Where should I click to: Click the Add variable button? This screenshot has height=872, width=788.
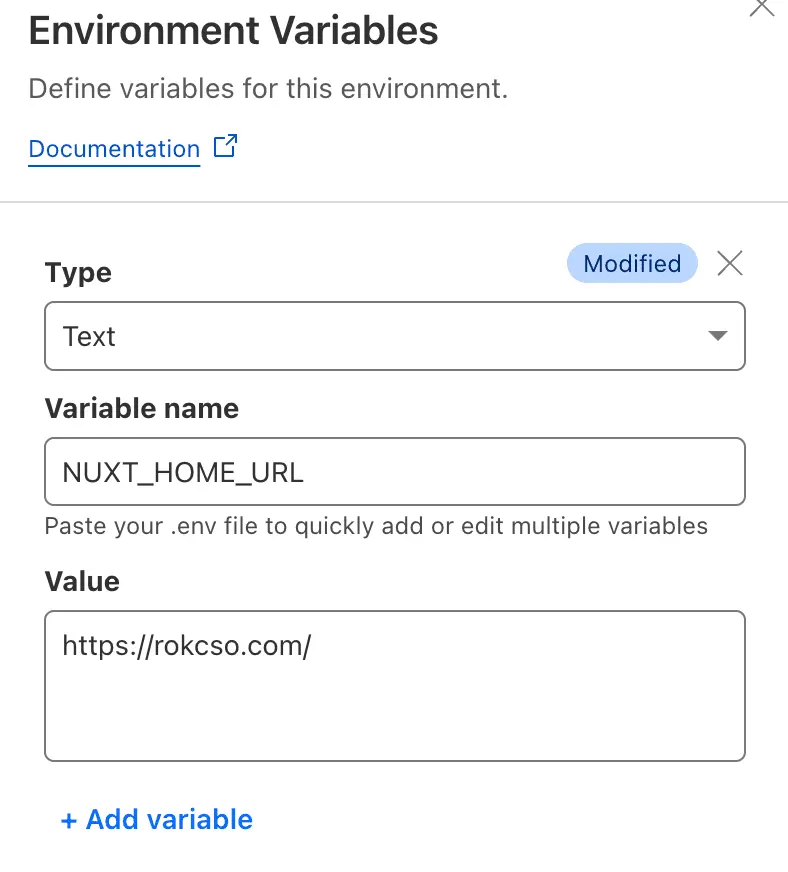click(157, 820)
